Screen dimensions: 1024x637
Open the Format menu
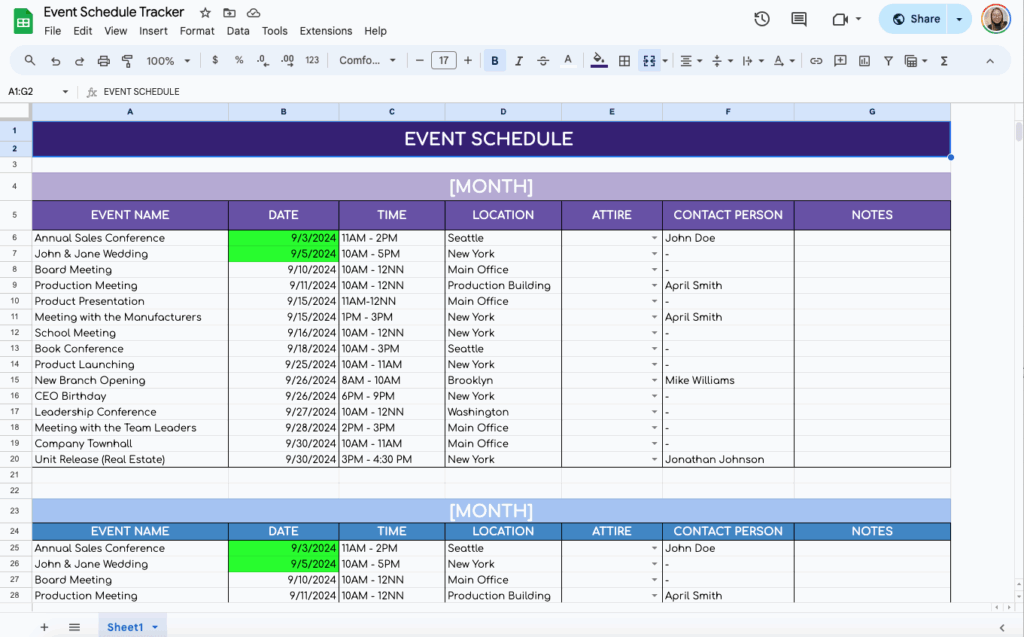(x=197, y=30)
